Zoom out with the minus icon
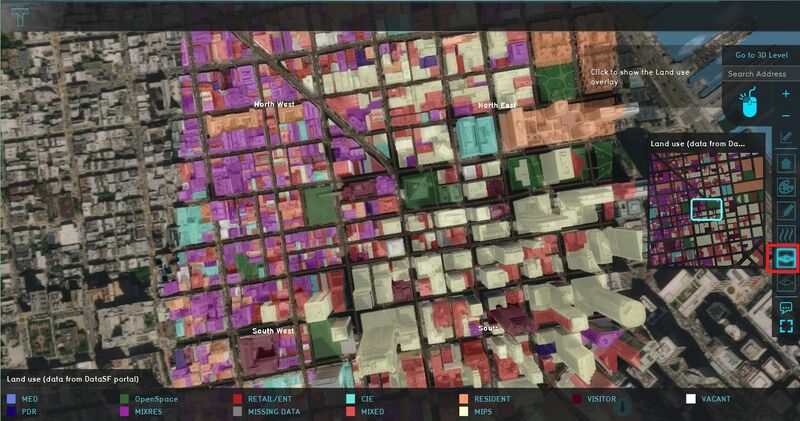Image resolution: width=800 pixels, height=421 pixels. (786, 116)
